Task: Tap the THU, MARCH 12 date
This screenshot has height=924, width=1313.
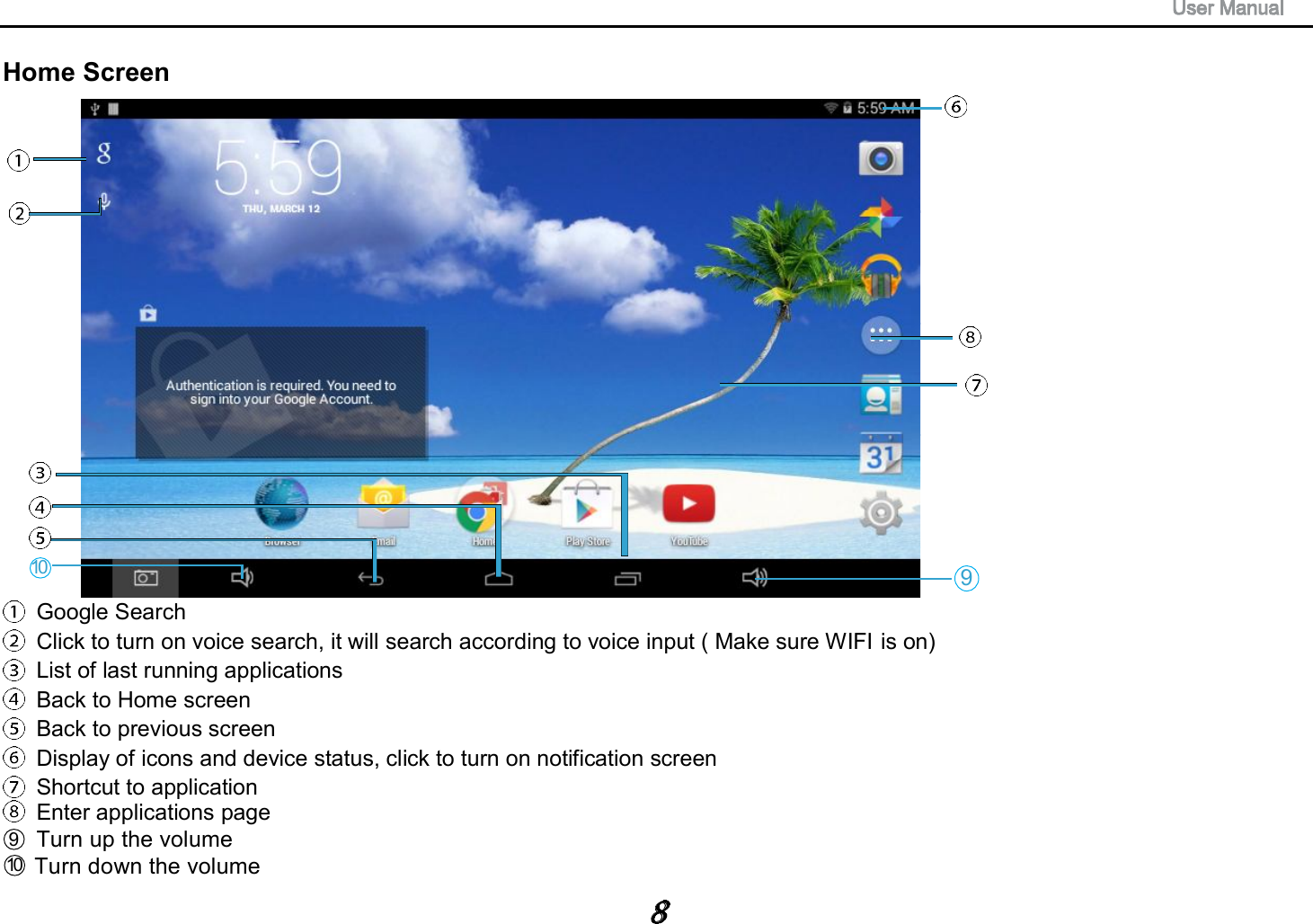Action: pyautogui.click(x=281, y=209)
